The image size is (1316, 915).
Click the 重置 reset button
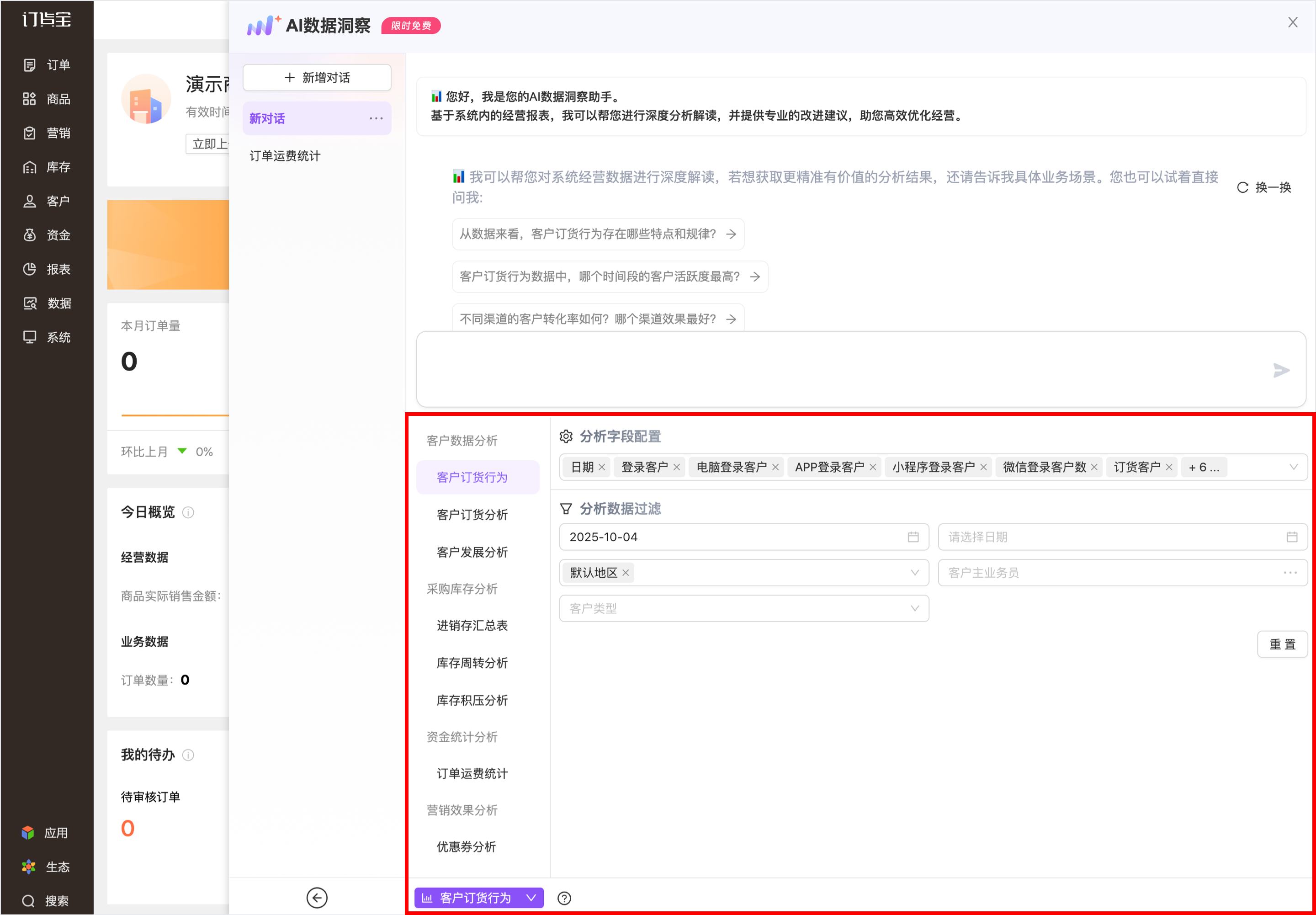1282,644
